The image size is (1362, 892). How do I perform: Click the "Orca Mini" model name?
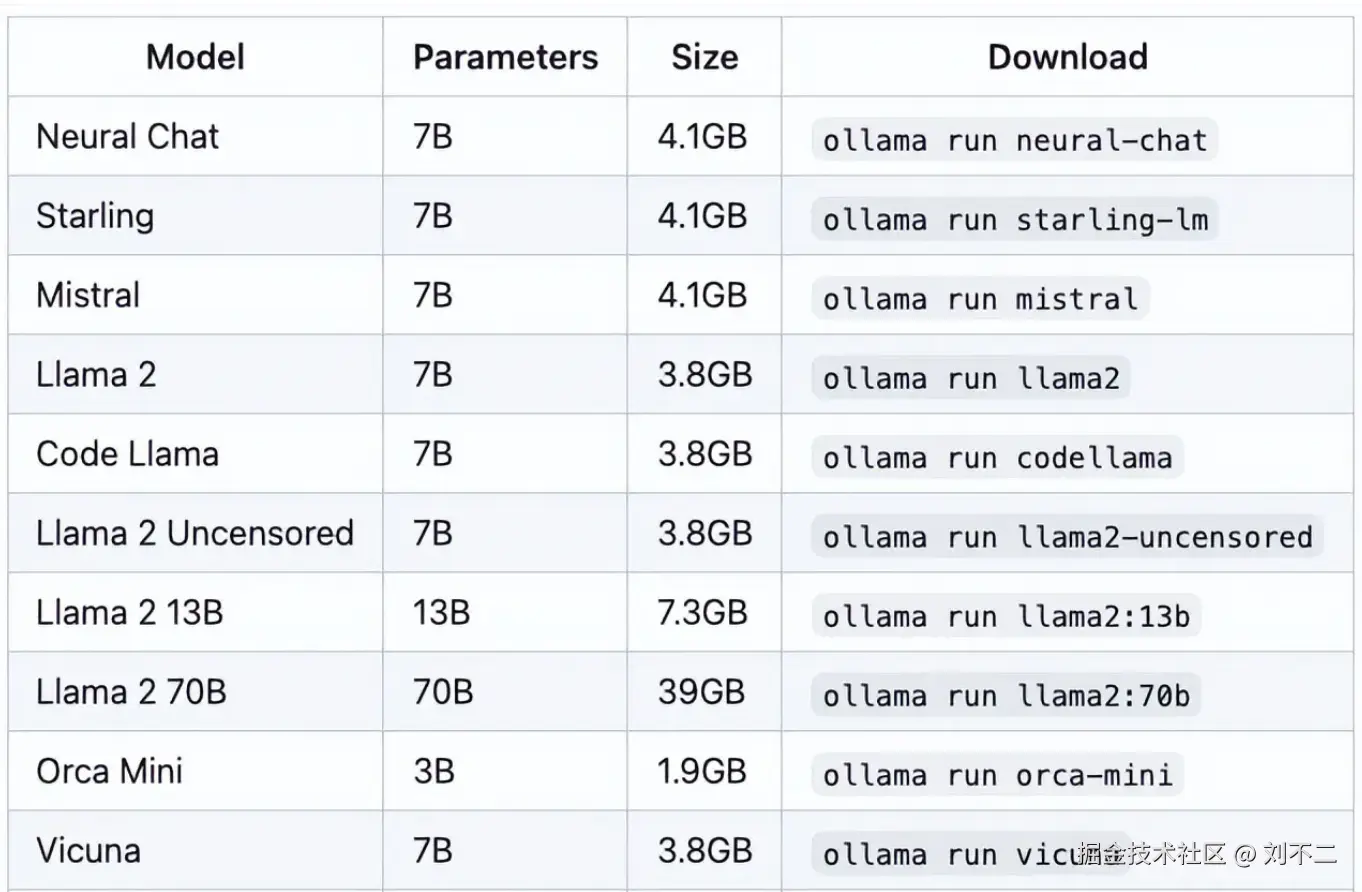tap(109, 771)
